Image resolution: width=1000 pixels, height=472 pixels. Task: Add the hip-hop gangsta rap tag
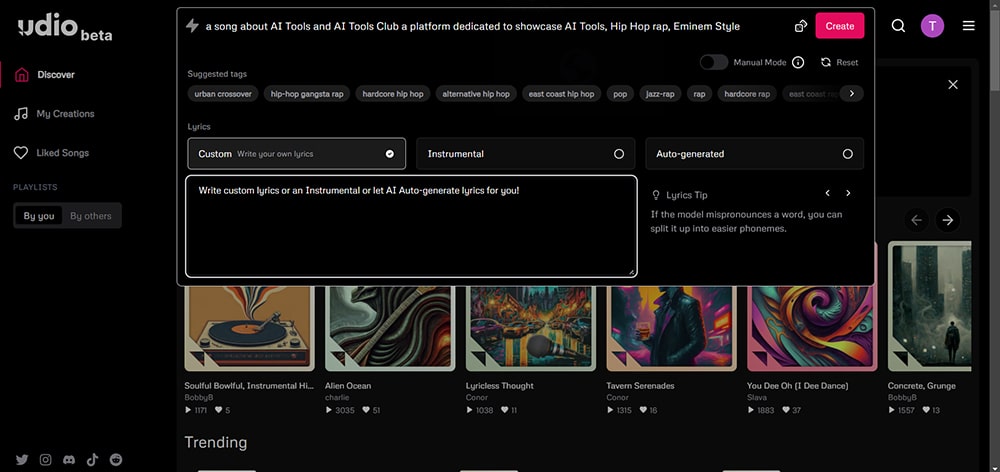click(307, 94)
